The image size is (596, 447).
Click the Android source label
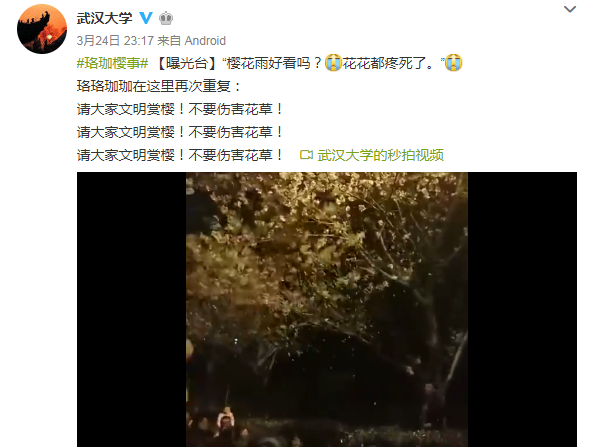(205, 41)
